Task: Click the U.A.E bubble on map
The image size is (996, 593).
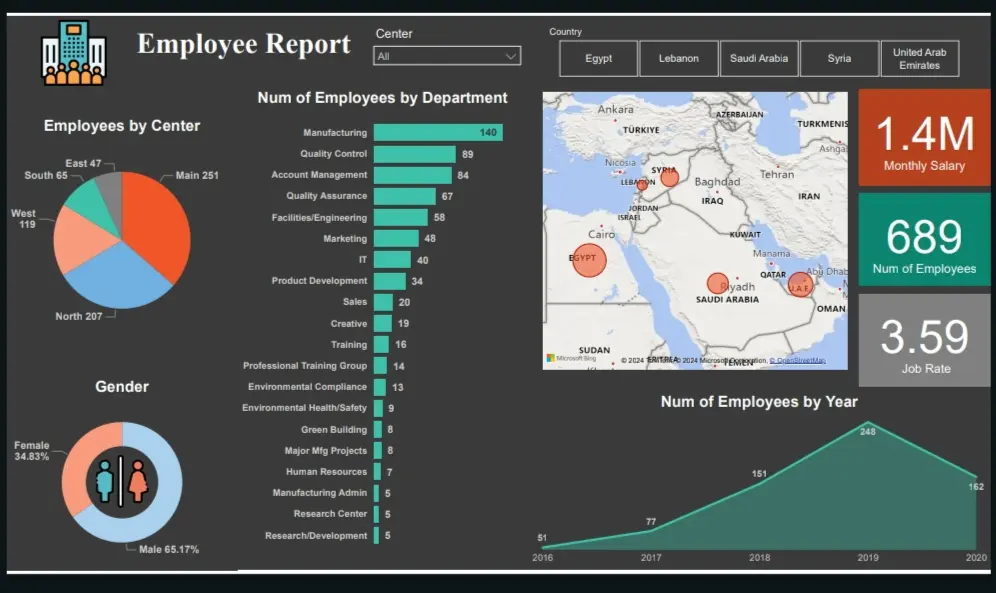Action: pyautogui.click(x=800, y=284)
